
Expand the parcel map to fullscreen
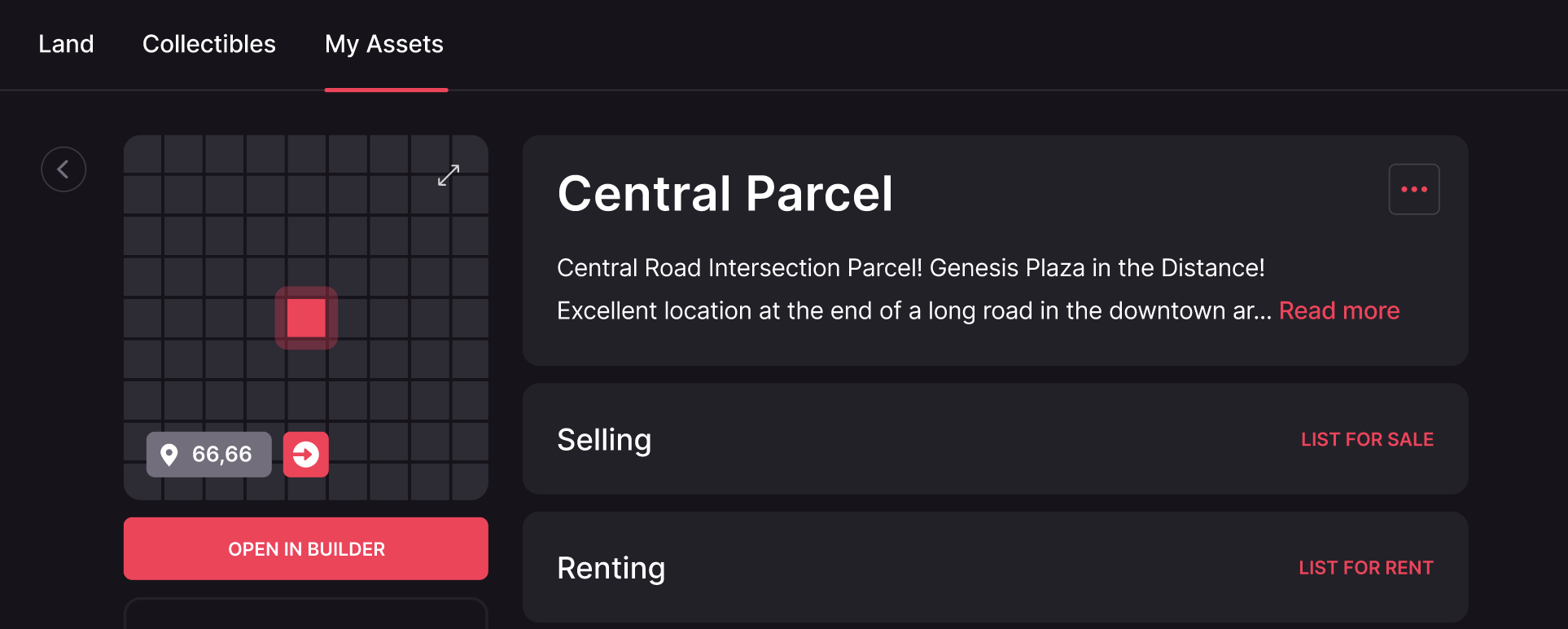pos(449,174)
